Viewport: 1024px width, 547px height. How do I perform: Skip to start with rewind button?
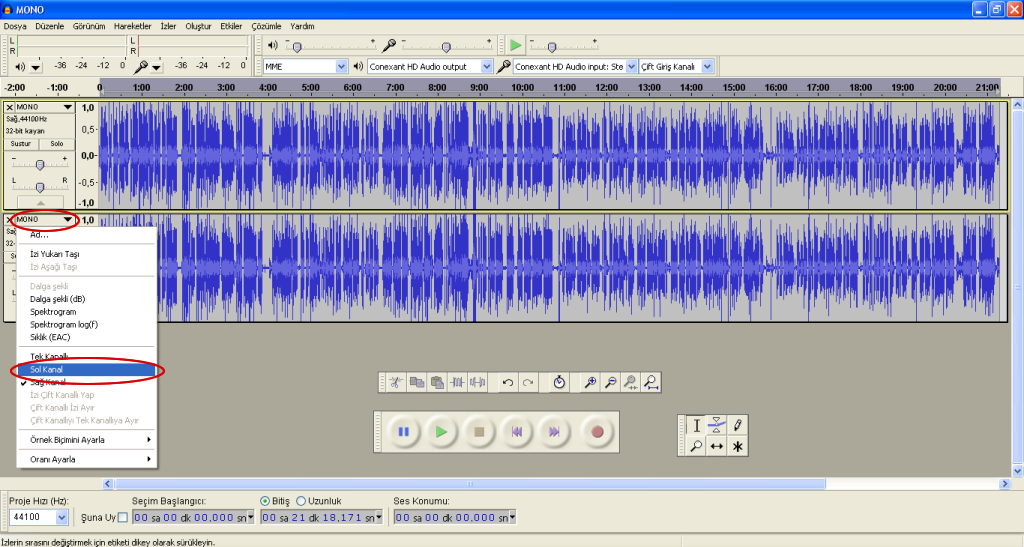click(517, 431)
